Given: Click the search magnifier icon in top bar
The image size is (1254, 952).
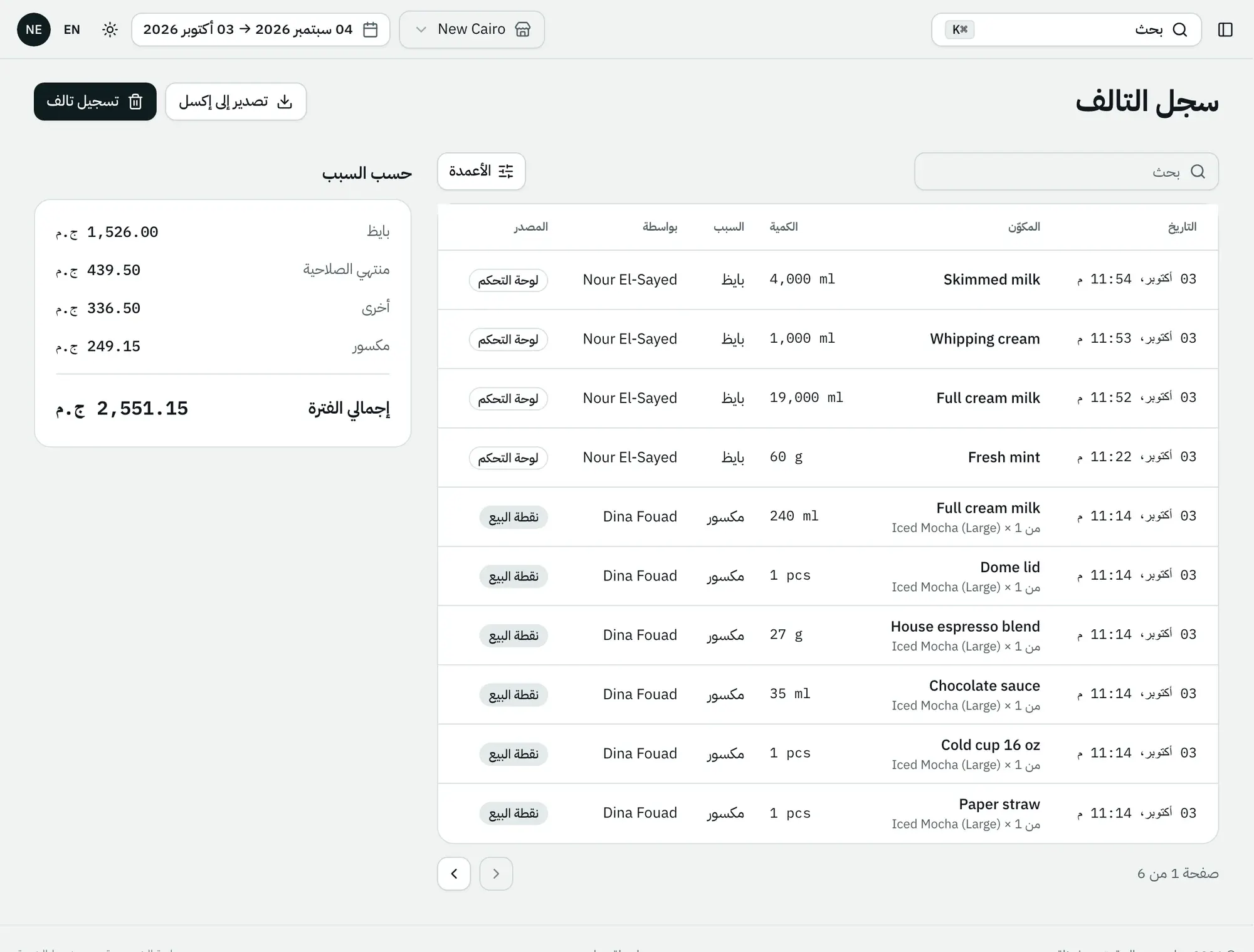Looking at the screenshot, I should [1179, 29].
